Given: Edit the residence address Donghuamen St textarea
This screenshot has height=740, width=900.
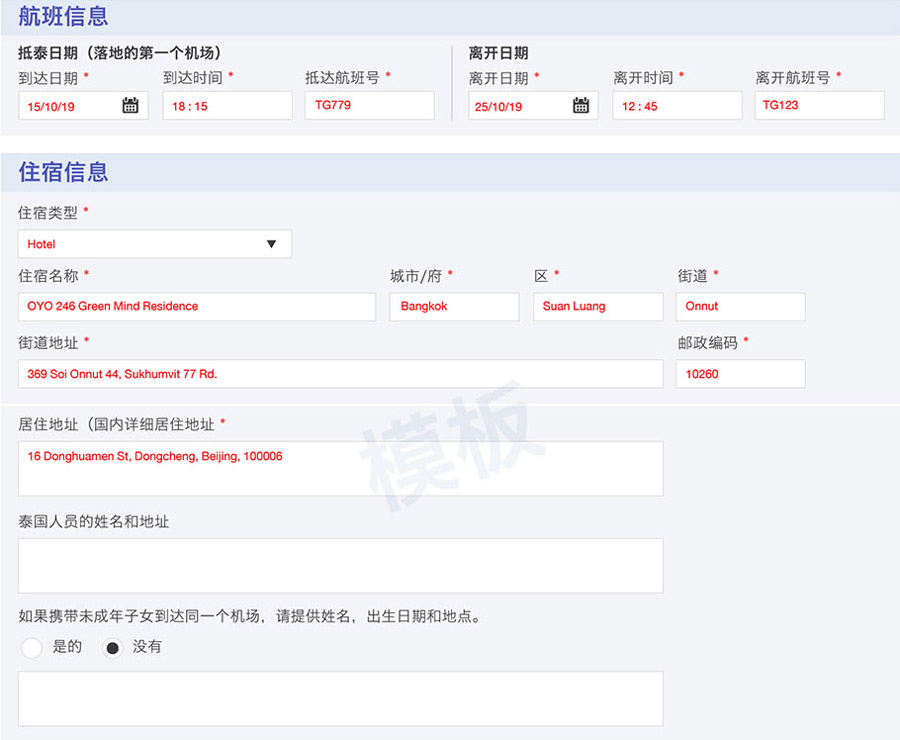Looking at the screenshot, I should (340, 468).
